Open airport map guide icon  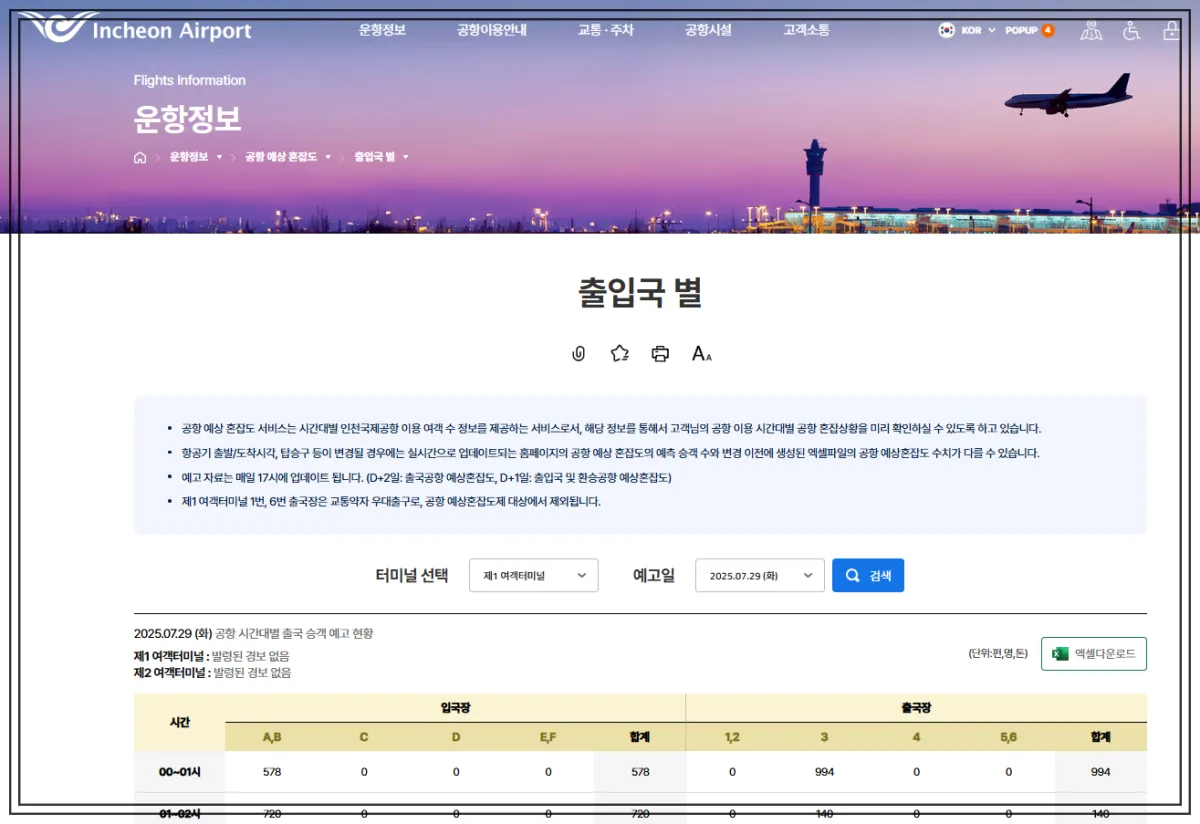(x=1091, y=30)
